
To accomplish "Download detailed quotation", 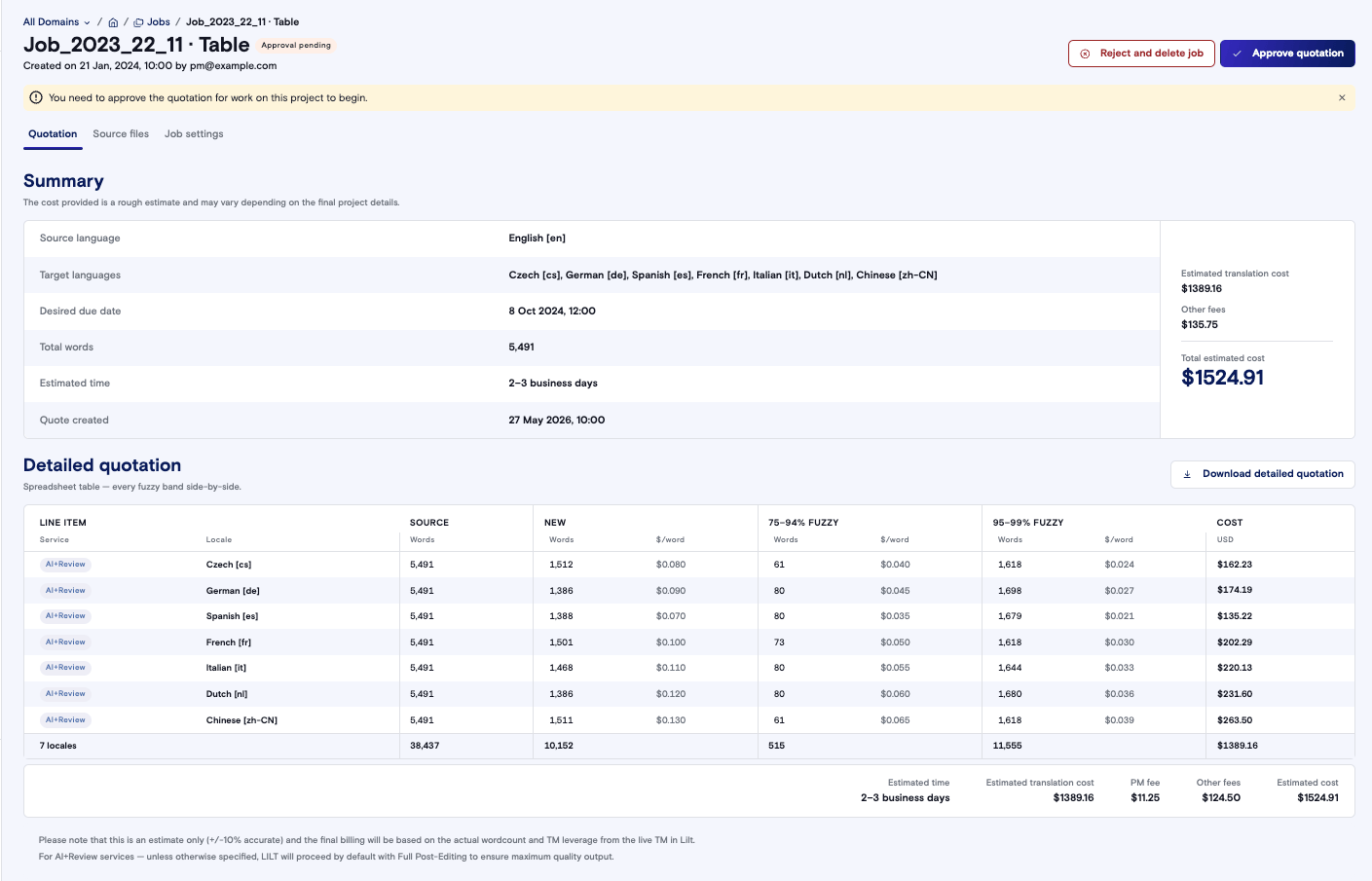I will coord(1263,474).
